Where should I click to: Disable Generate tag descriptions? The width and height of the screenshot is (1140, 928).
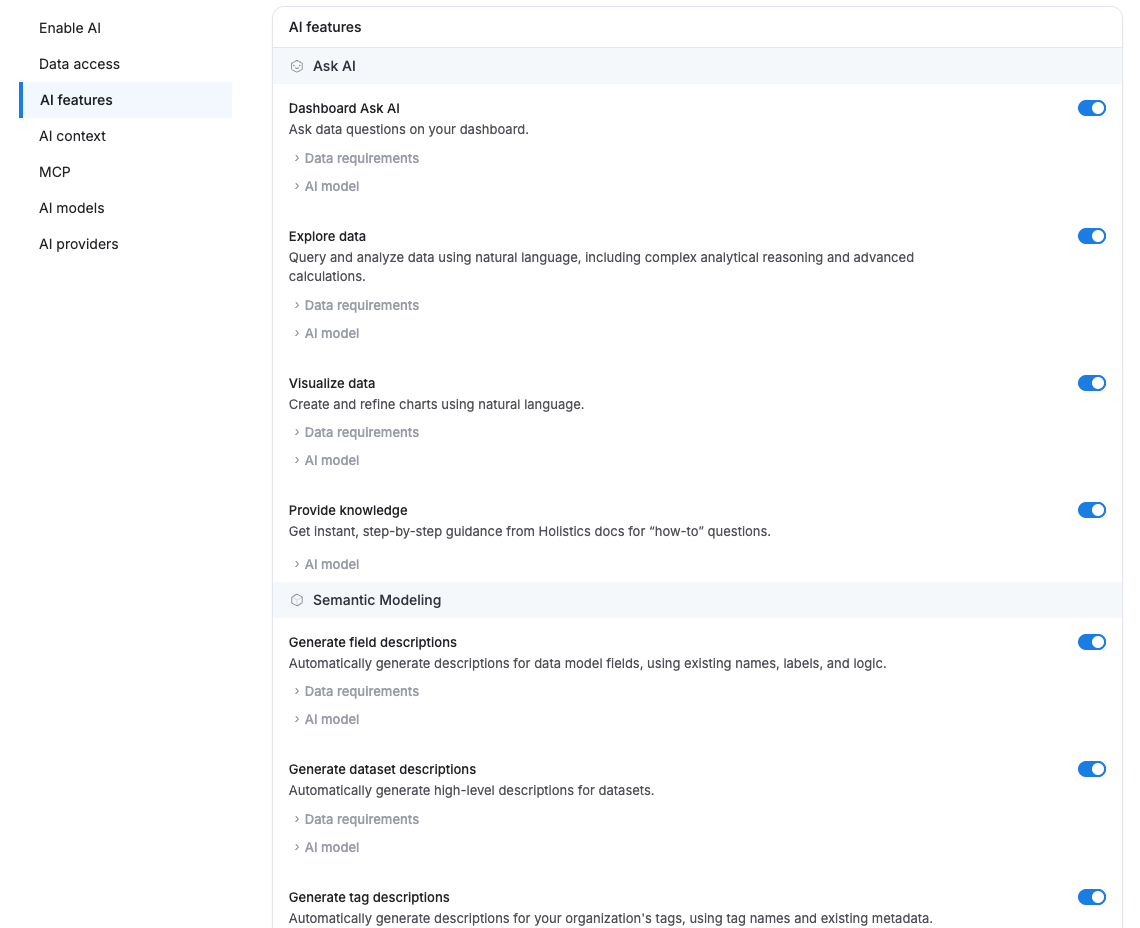point(1092,897)
